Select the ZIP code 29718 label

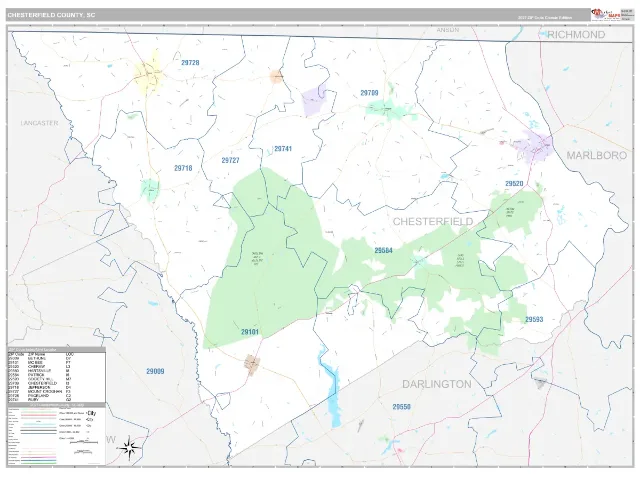[x=183, y=168]
